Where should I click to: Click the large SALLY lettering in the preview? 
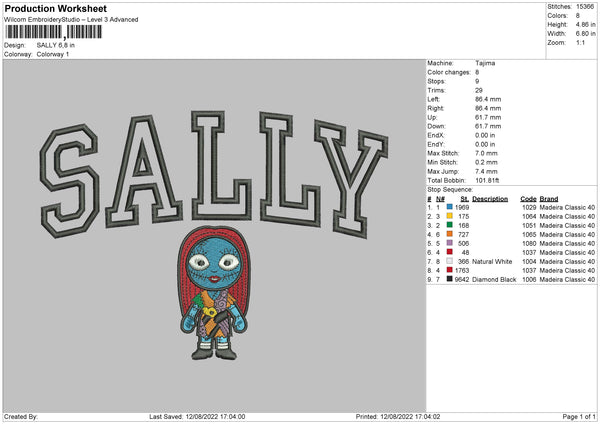coord(214,174)
